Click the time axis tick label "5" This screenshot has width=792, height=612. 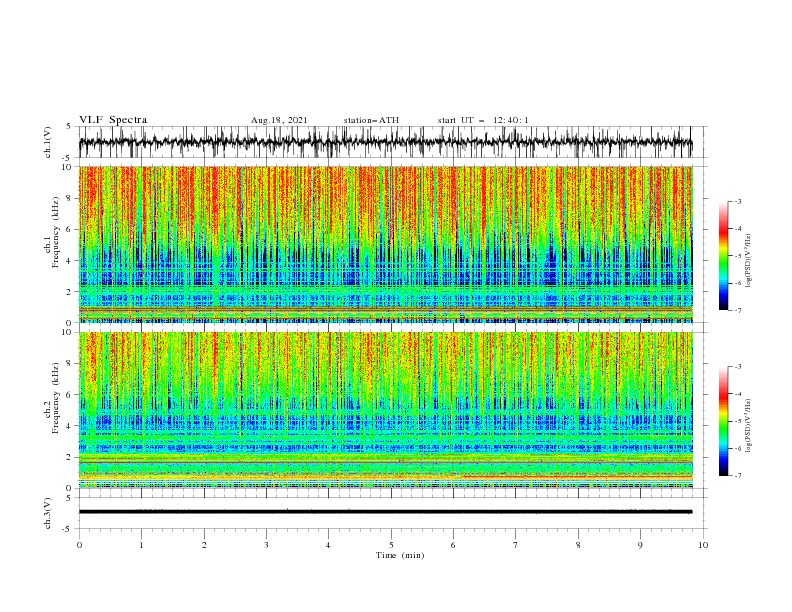click(x=391, y=545)
